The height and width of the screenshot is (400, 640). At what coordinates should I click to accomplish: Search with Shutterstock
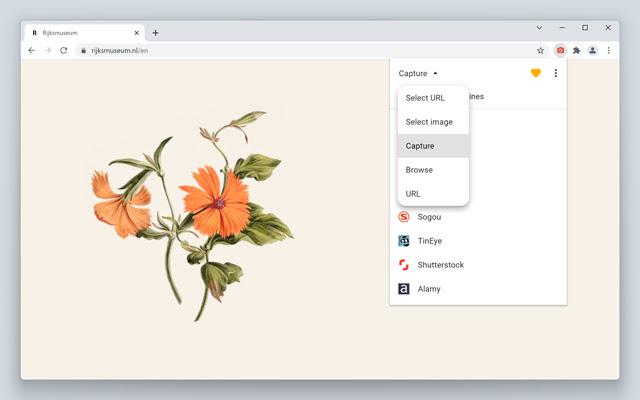[x=440, y=265]
